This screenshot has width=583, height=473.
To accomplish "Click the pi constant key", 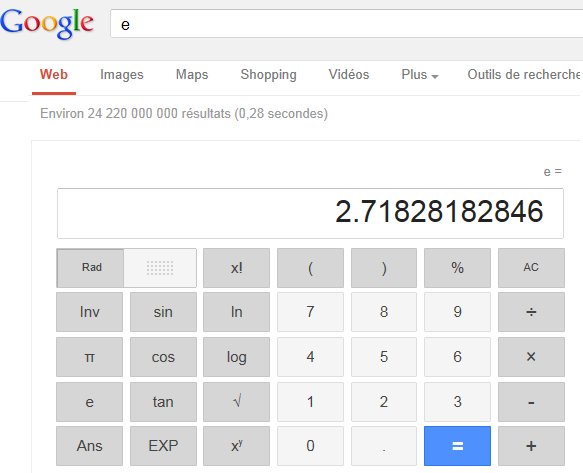I will click(89, 357).
